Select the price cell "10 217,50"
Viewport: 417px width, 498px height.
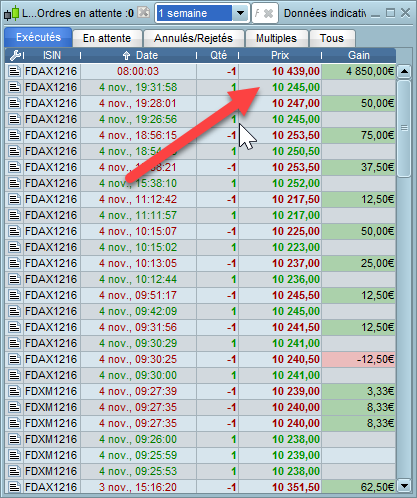(280, 199)
